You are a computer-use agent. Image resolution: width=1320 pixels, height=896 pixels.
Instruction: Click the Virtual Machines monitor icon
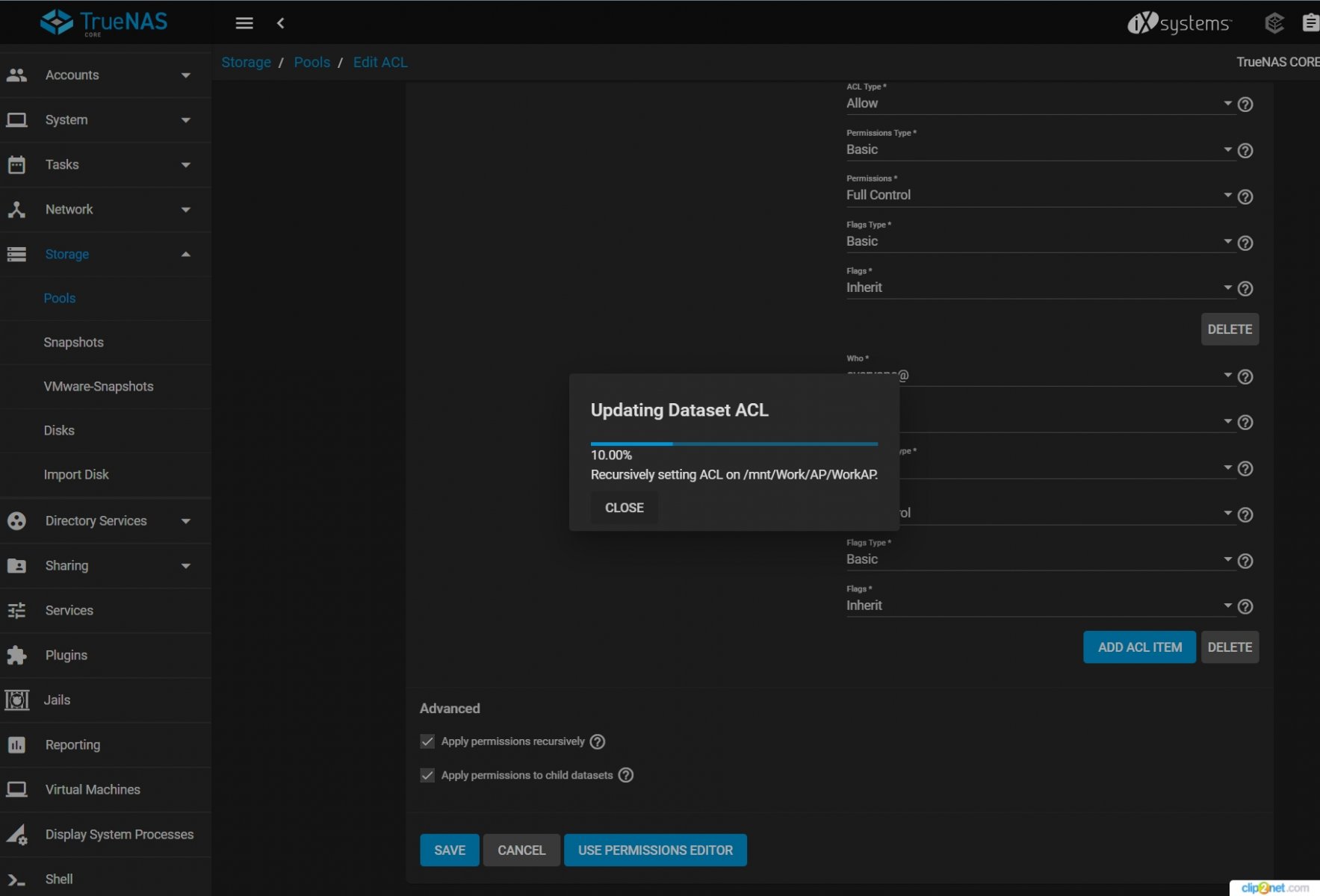coord(16,789)
